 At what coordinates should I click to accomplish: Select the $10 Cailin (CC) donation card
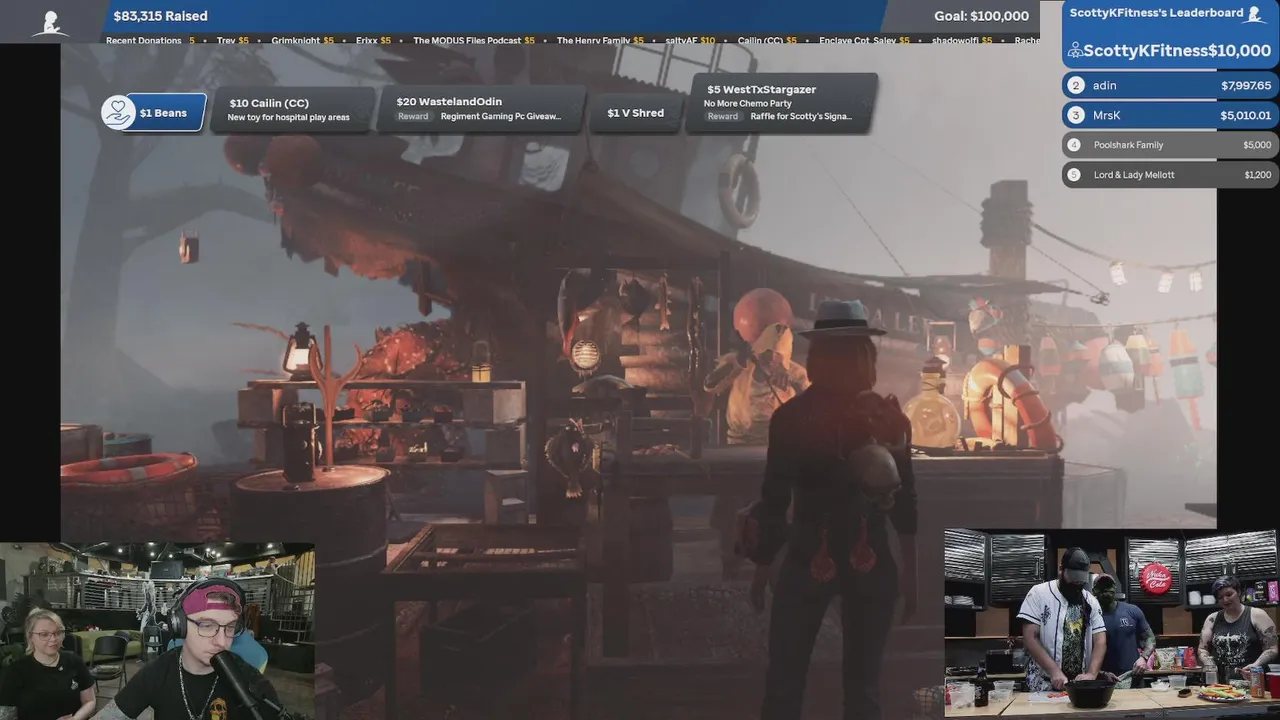click(x=293, y=109)
